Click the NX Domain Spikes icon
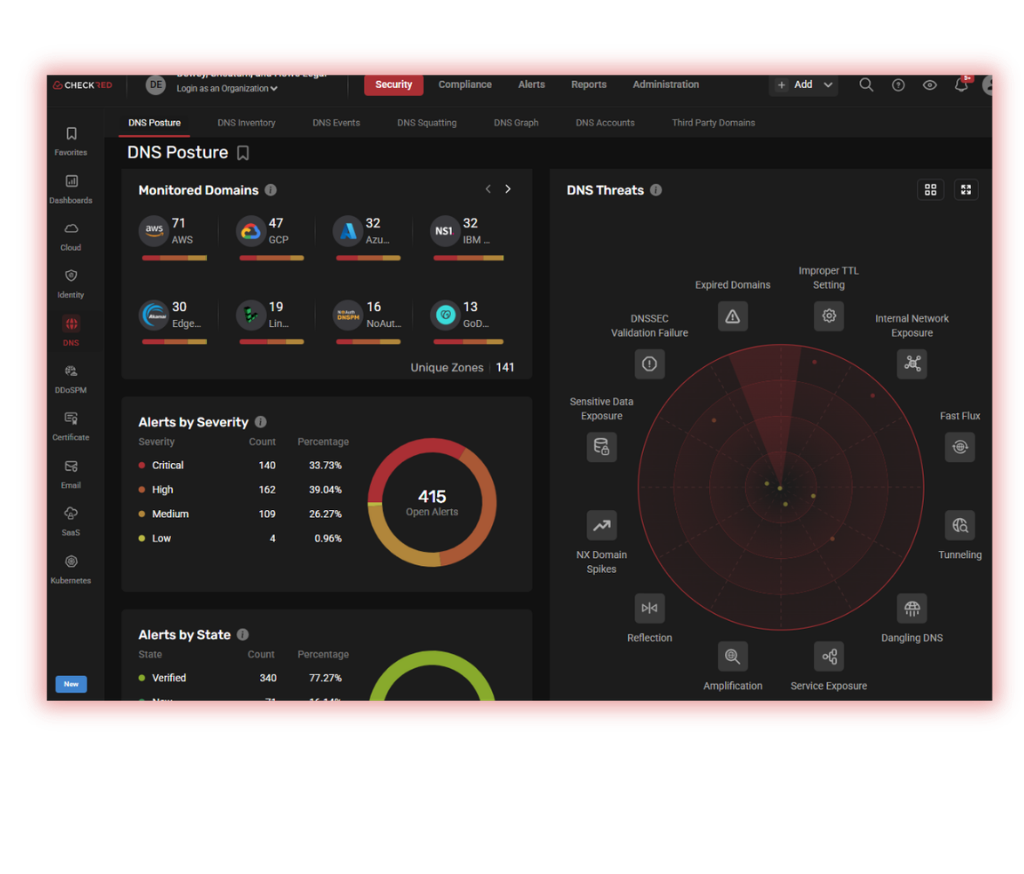Viewport: 1024px width, 874px height. 601,525
